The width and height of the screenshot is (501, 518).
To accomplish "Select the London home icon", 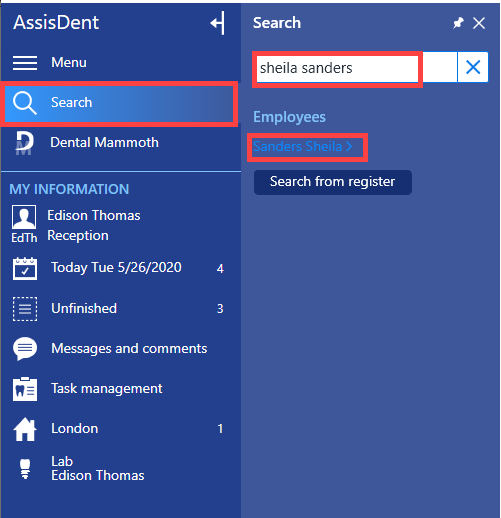I will point(25,429).
